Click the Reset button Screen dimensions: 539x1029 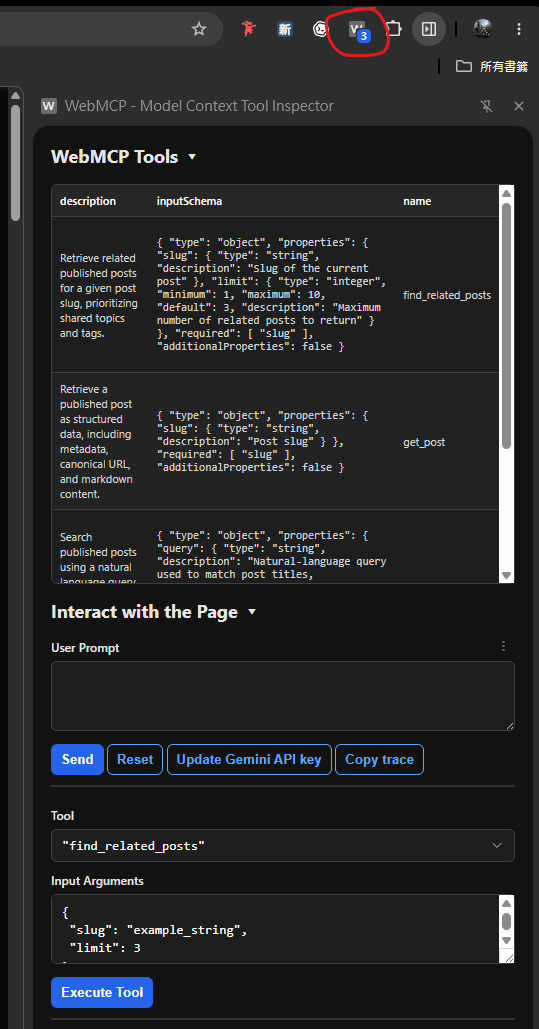tap(135, 759)
